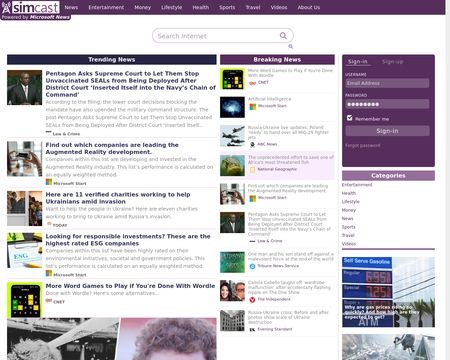The width and height of the screenshot is (450, 360).
Task: Select Travel in Categories list
Action: [x=348, y=235]
